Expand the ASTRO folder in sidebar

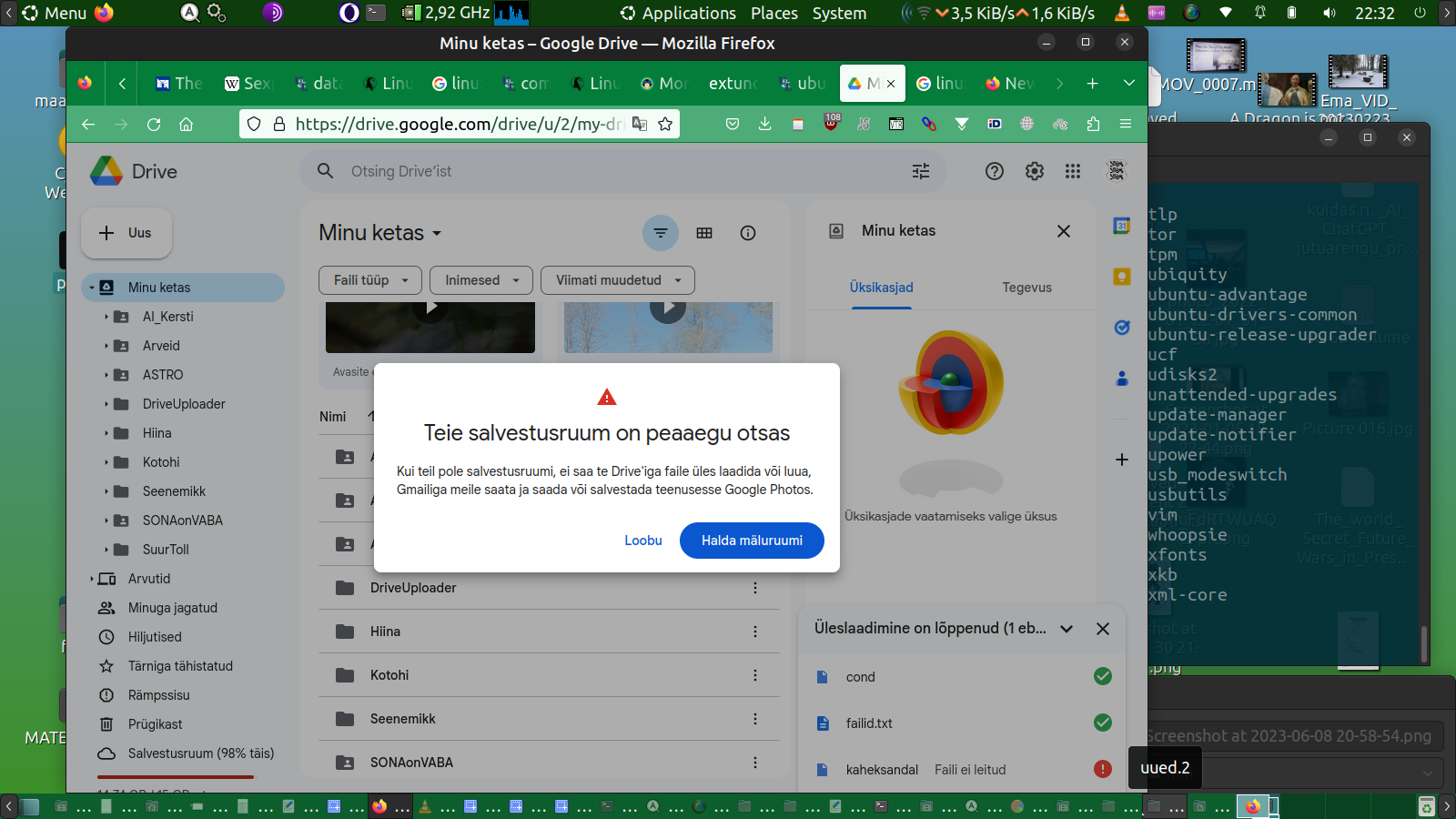106,375
